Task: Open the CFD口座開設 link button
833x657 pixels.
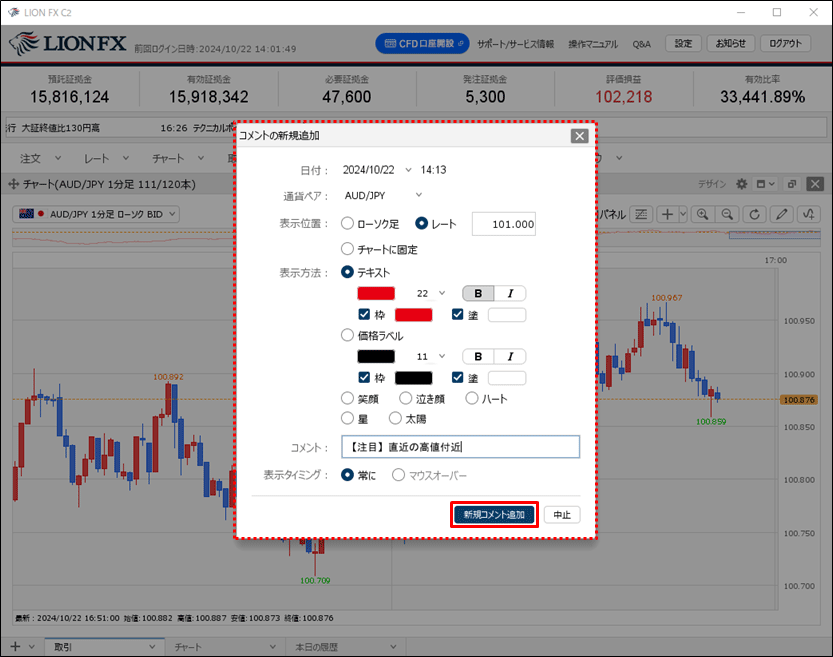Action: (422, 44)
